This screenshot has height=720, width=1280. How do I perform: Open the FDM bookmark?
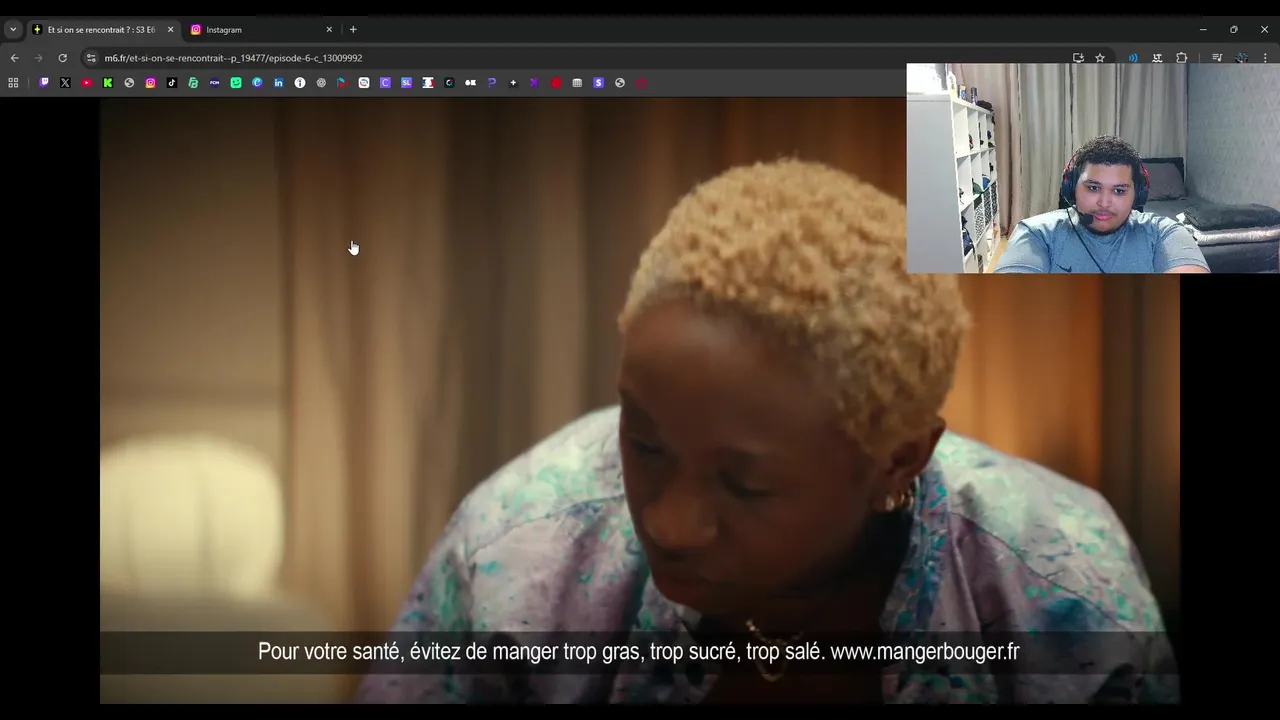[x=214, y=83]
